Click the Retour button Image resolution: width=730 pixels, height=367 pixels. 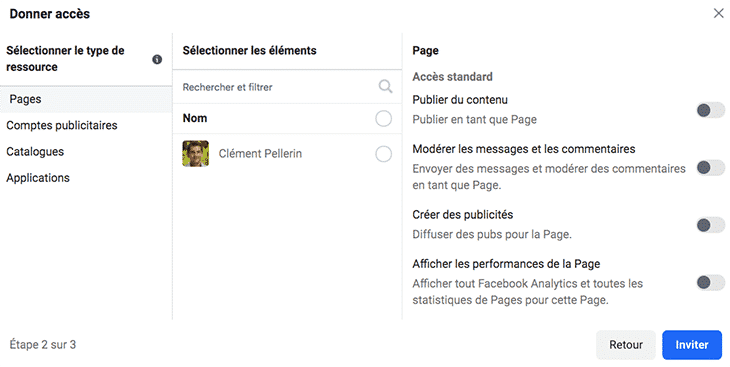tap(626, 345)
